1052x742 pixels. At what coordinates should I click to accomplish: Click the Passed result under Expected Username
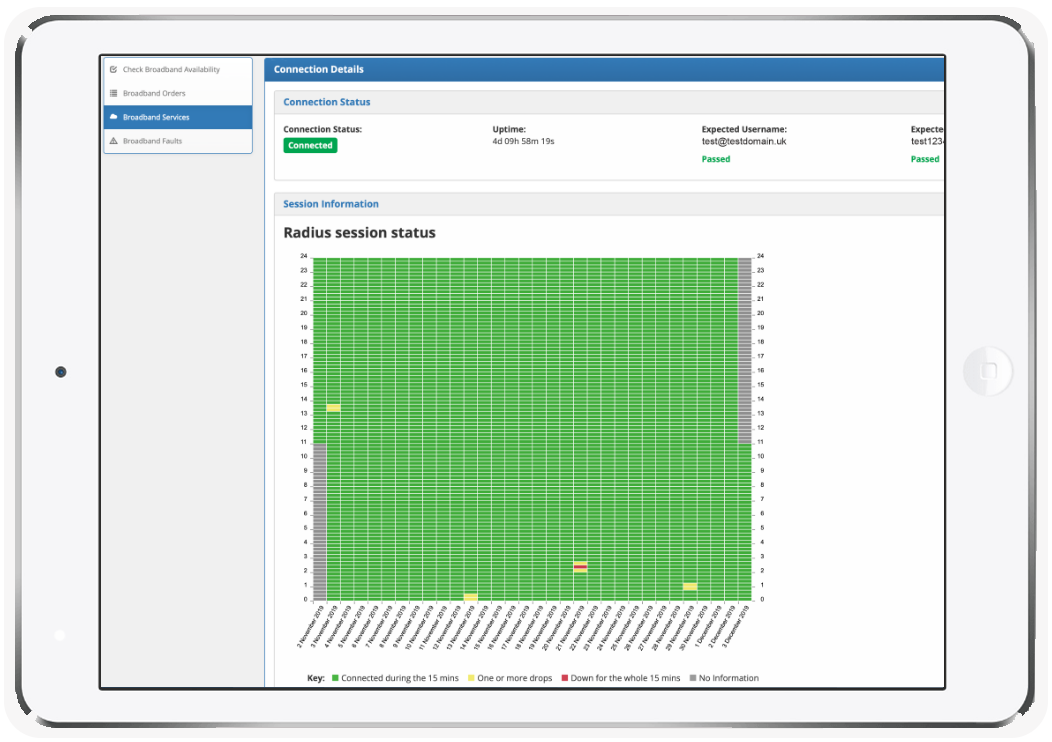click(716, 159)
